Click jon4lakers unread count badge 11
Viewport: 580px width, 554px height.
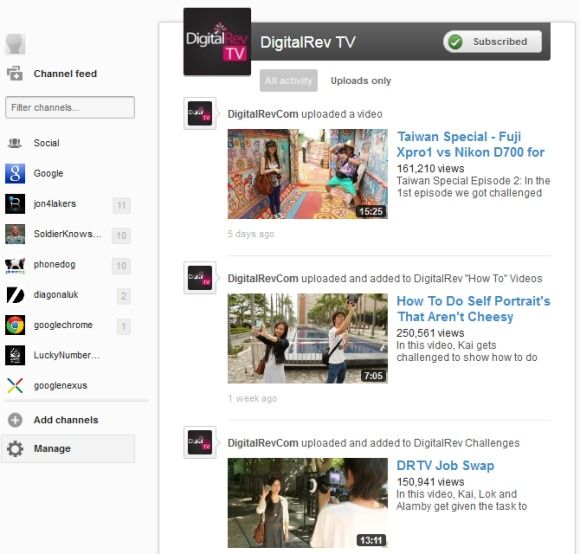[x=121, y=205]
